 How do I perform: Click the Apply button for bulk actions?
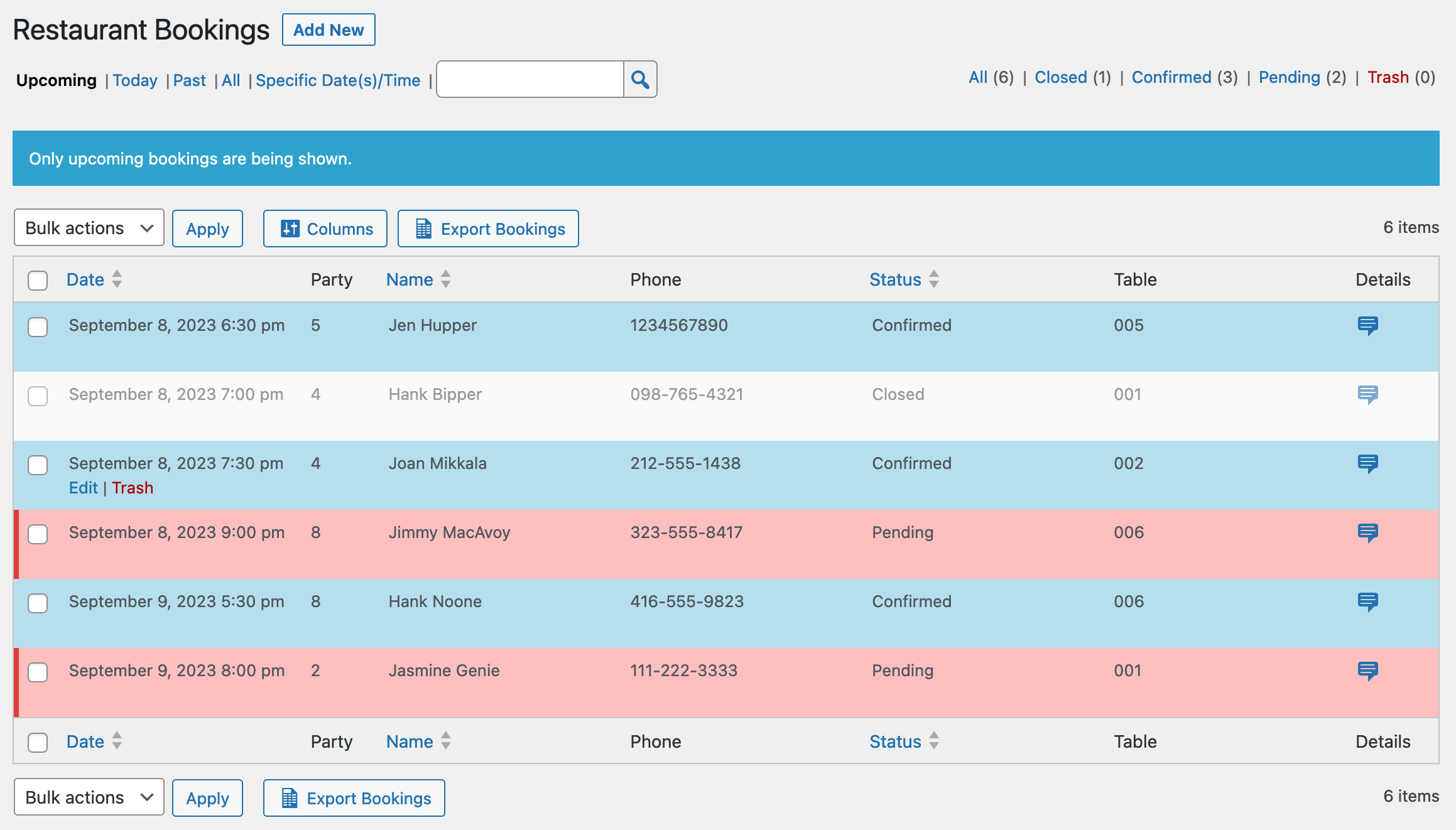[x=207, y=229]
